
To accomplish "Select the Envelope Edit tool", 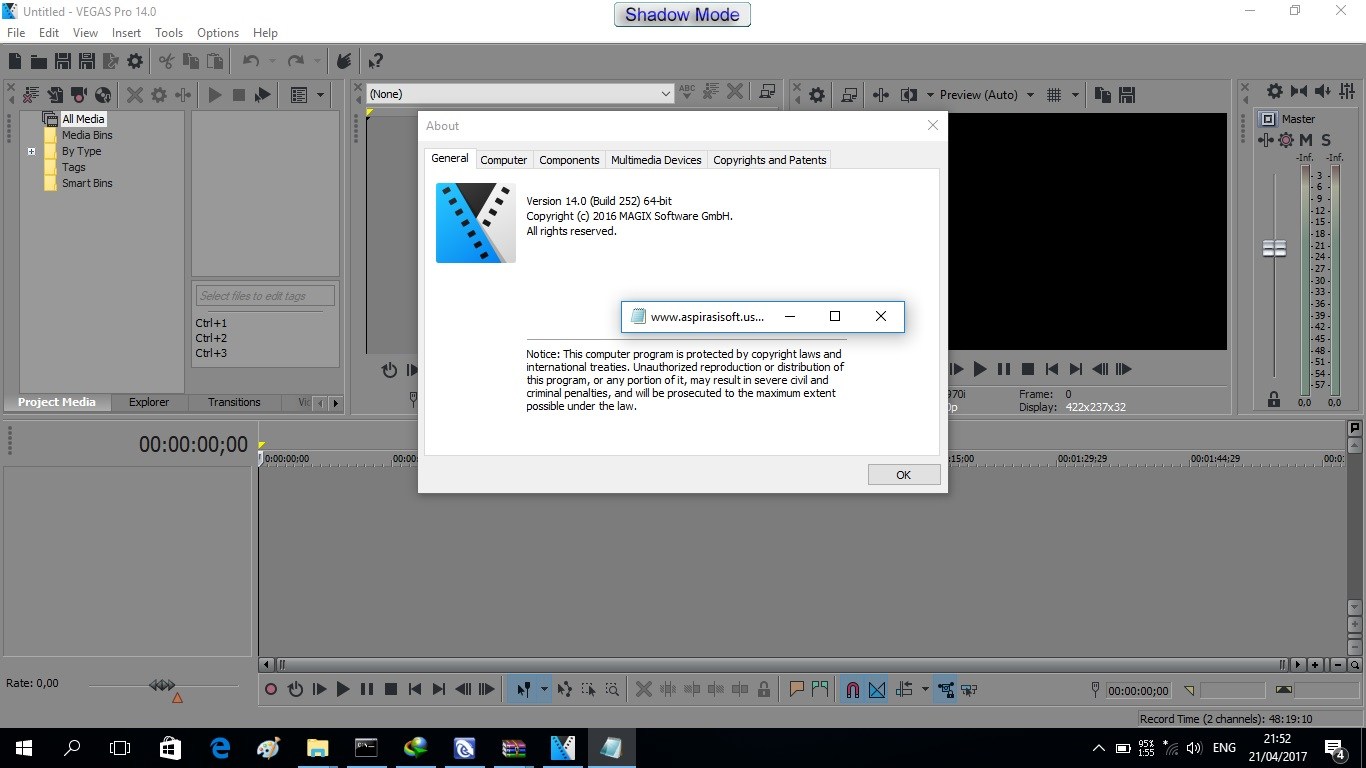I will pyautogui.click(x=565, y=689).
